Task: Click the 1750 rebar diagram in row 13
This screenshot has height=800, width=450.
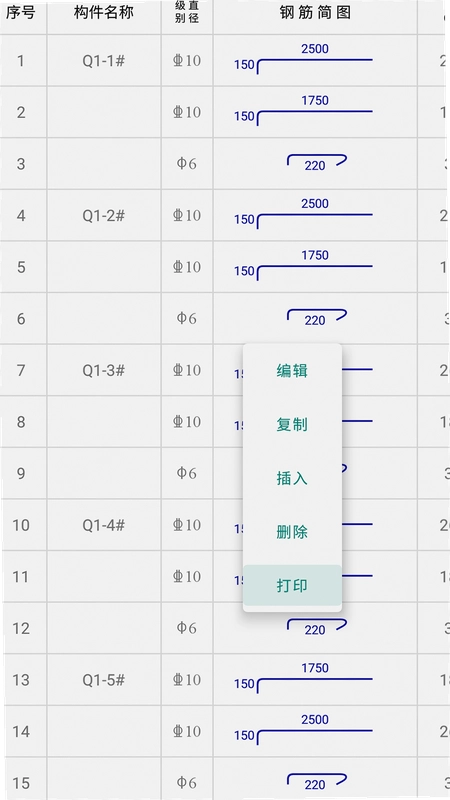Action: [x=304, y=679]
